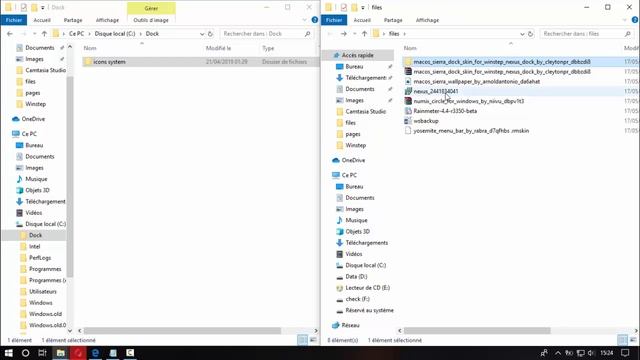Open OneDrive in Dock window sidebar
640x360 pixels.
point(33,119)
